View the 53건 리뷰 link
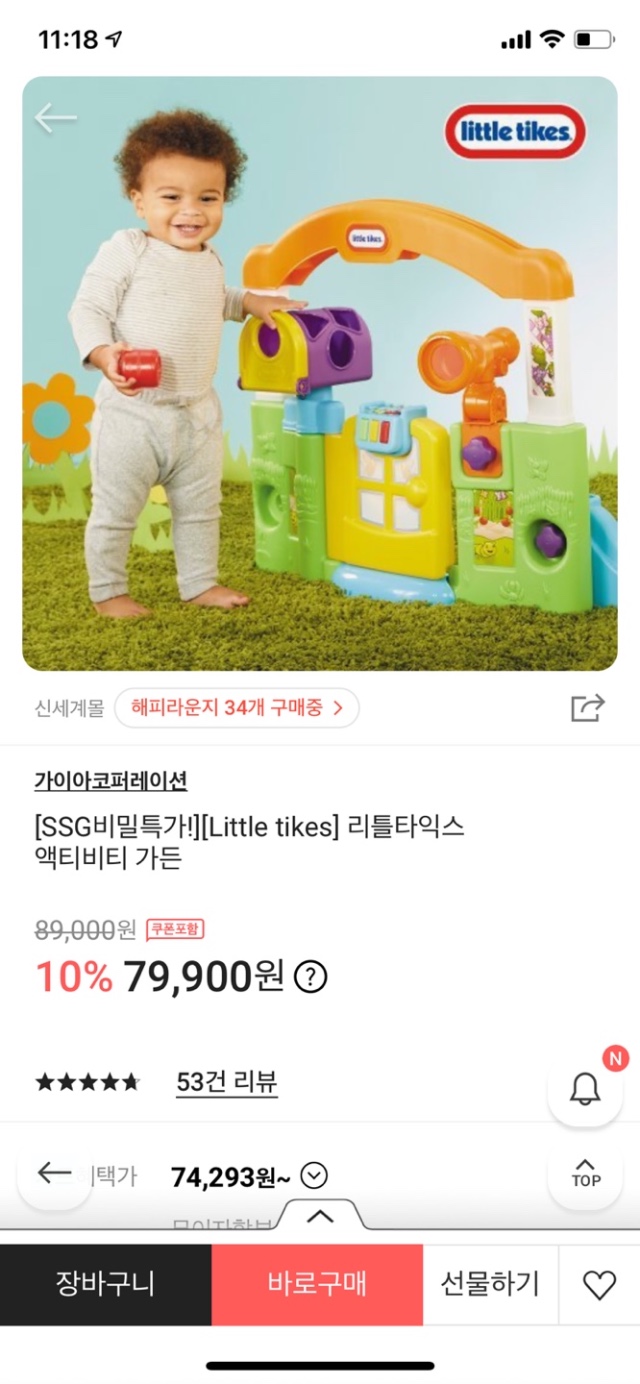This screenshot has width=640, height=1384. [x=227, y=1082]
